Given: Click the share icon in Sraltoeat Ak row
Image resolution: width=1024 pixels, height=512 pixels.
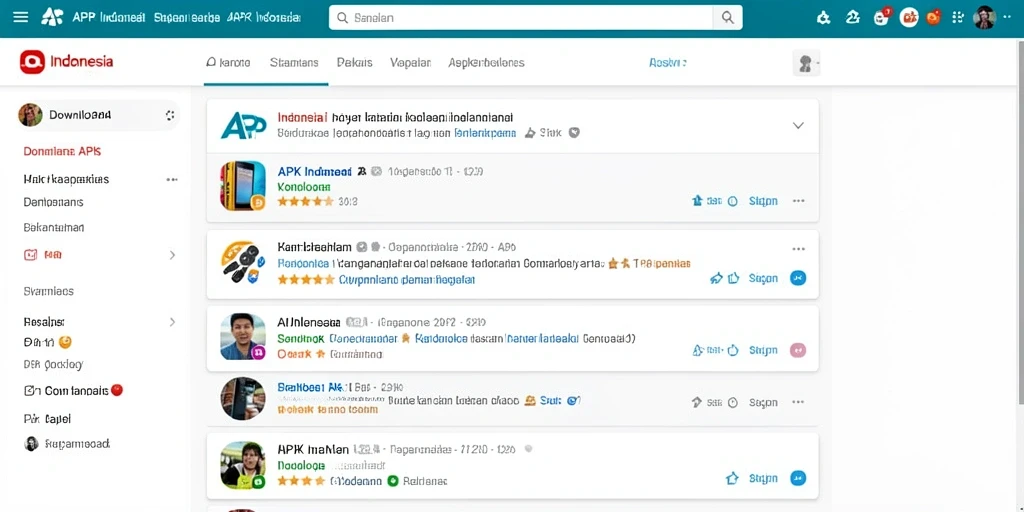Looking at the screenshot, I should click(x=697, y=403).
